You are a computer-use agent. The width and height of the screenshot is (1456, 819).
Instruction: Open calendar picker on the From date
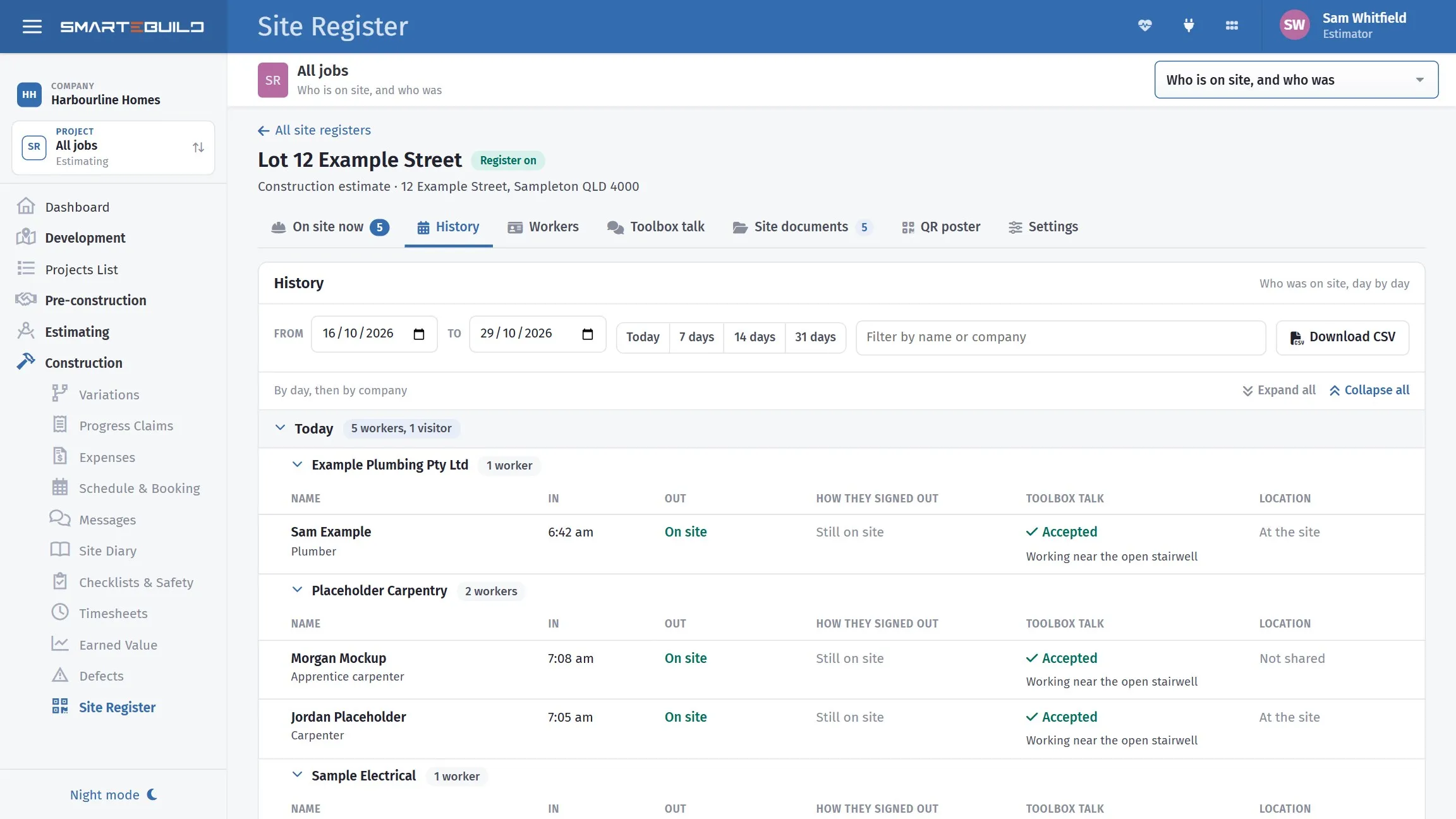coord(418,334)
